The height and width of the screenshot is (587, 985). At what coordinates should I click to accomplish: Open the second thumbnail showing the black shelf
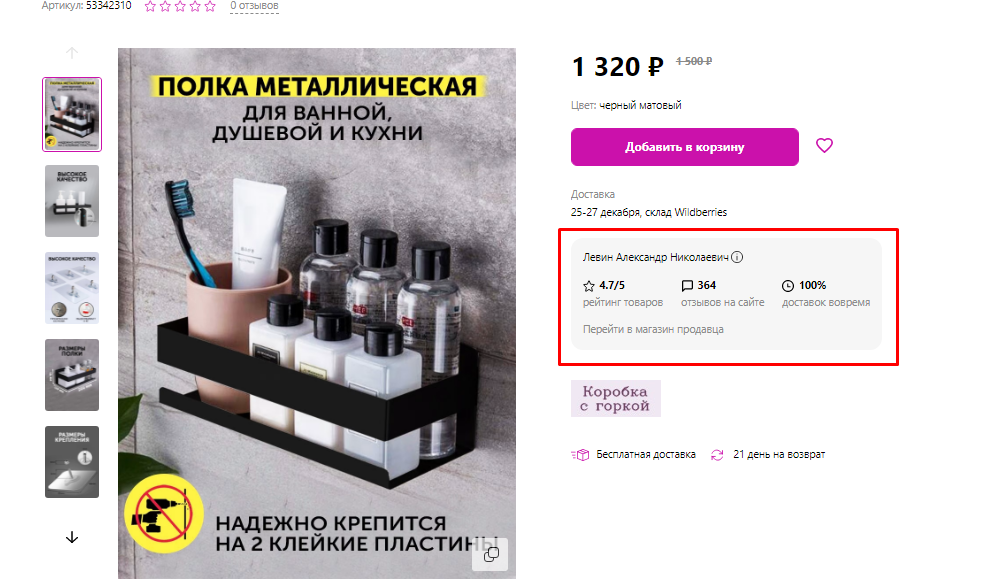tap(71, 200)
